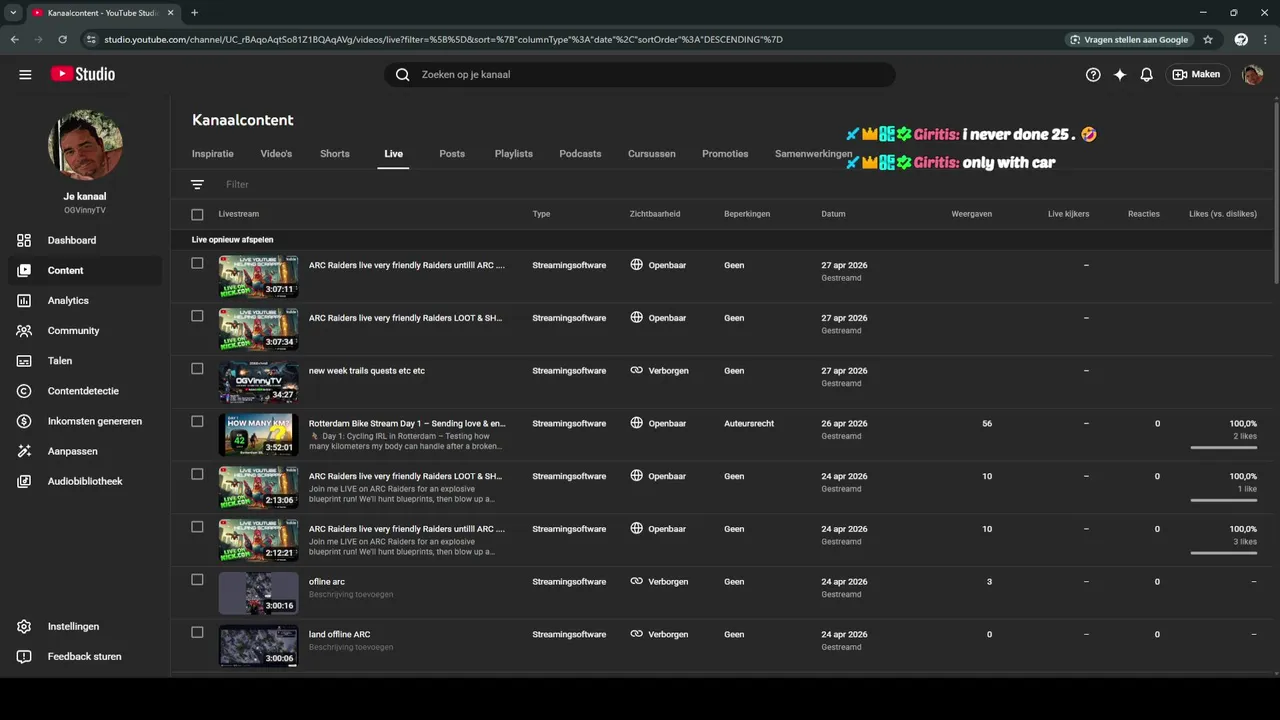1280x720 pixels.
Task: Click the filter list icon
Action: (197, 184)
